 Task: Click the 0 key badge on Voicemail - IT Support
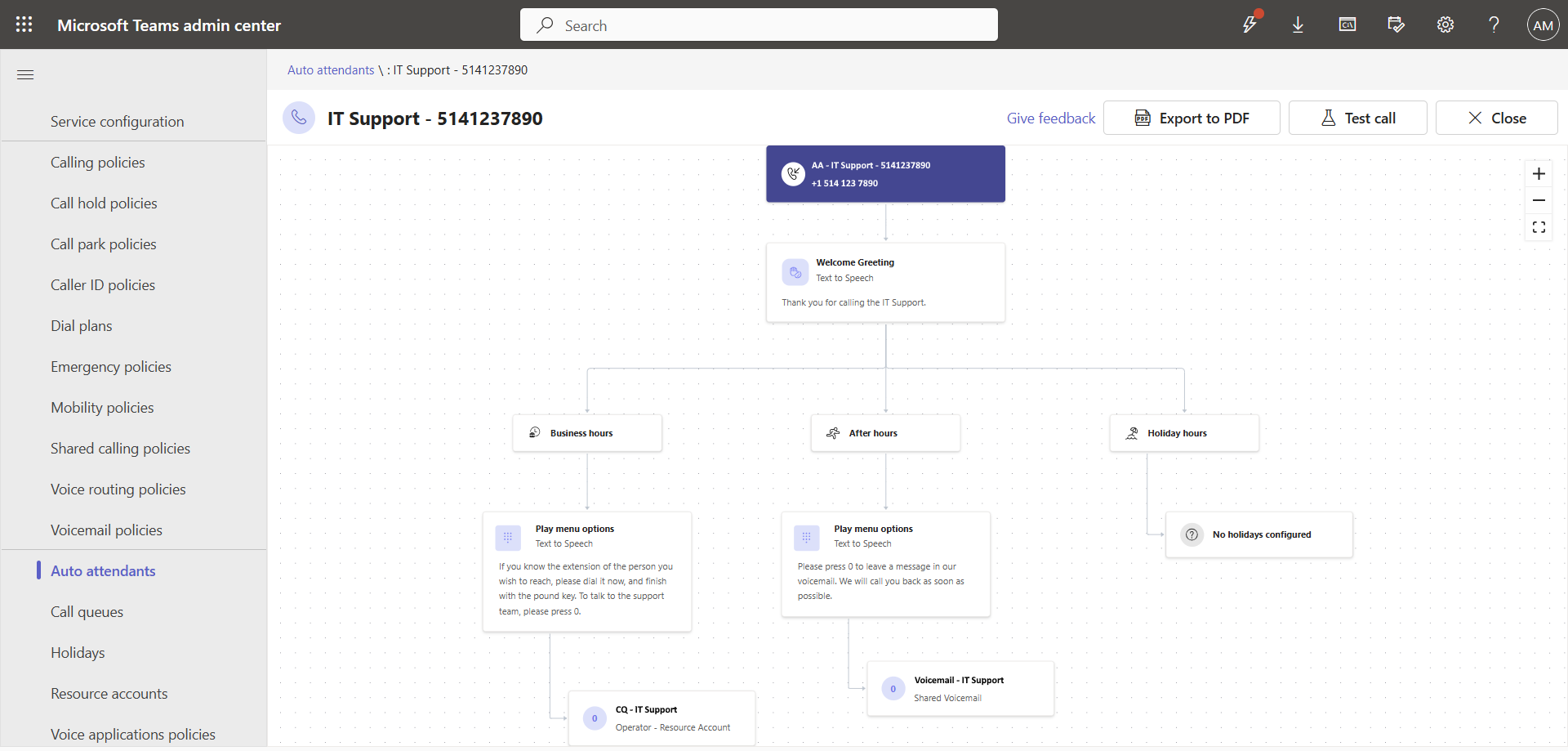tap(893, 689)
